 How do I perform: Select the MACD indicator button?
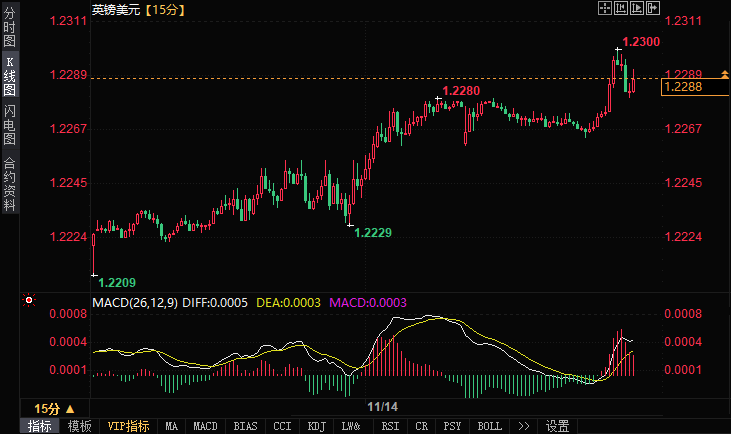205,426
